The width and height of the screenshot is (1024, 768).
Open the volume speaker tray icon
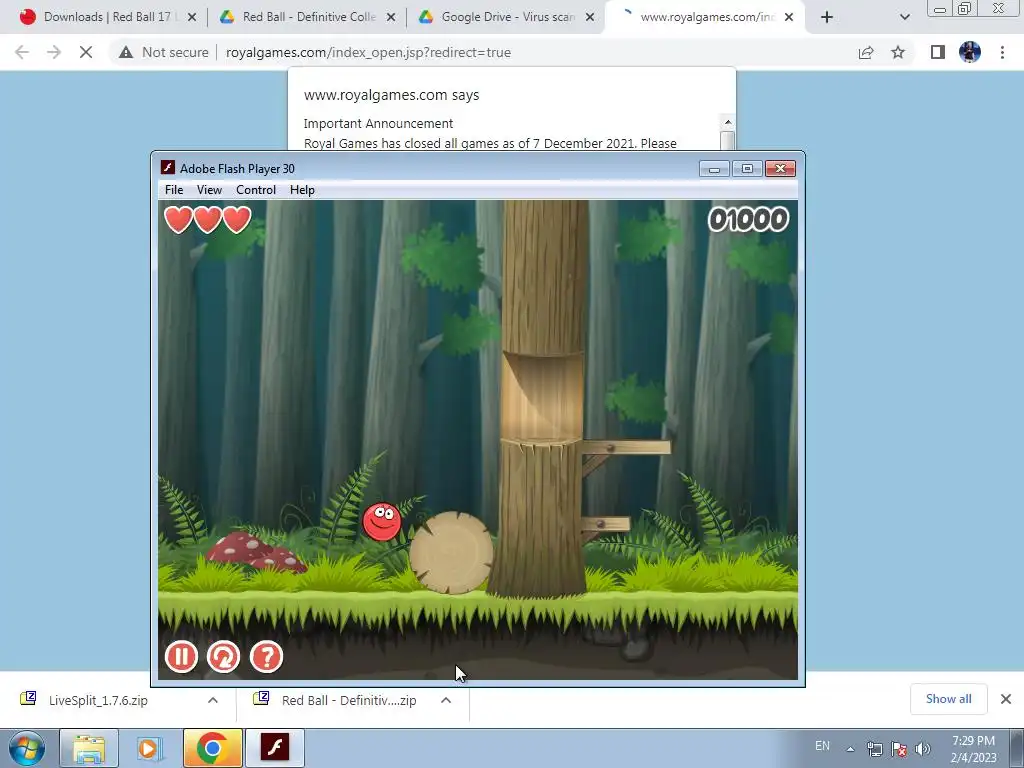point(922,749)
